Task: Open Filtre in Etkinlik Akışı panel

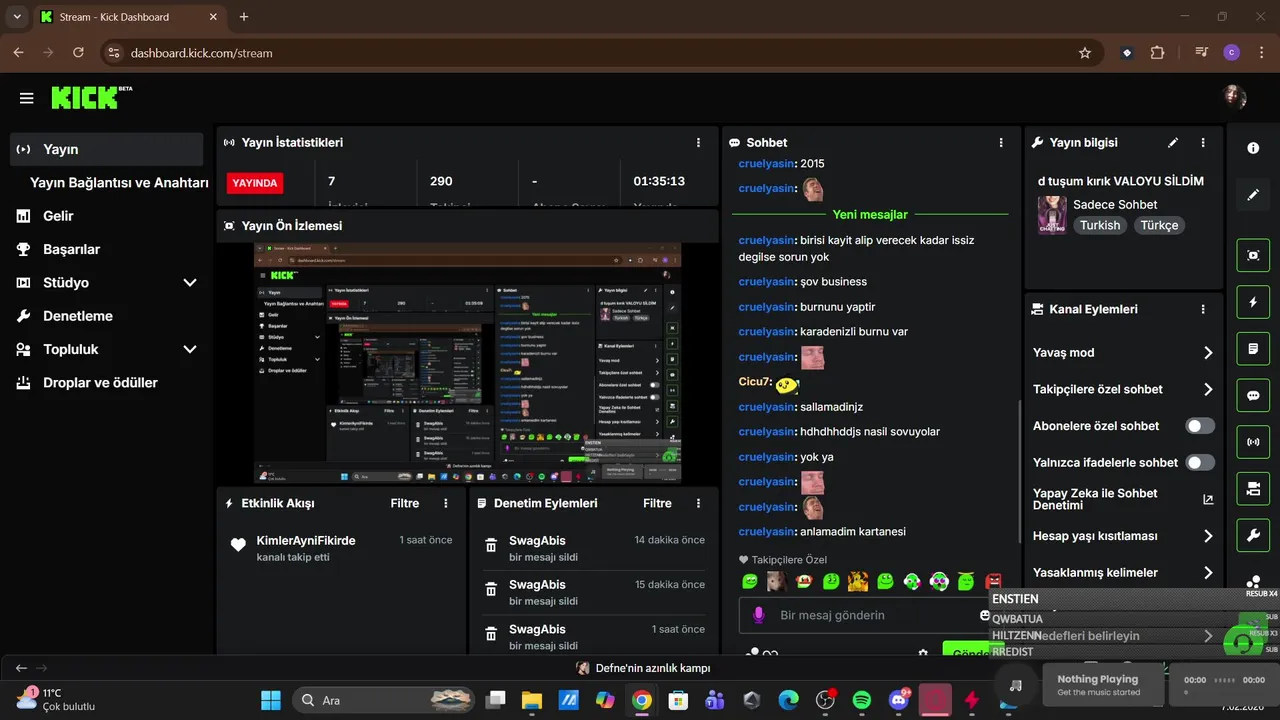Action: point(404,503)
